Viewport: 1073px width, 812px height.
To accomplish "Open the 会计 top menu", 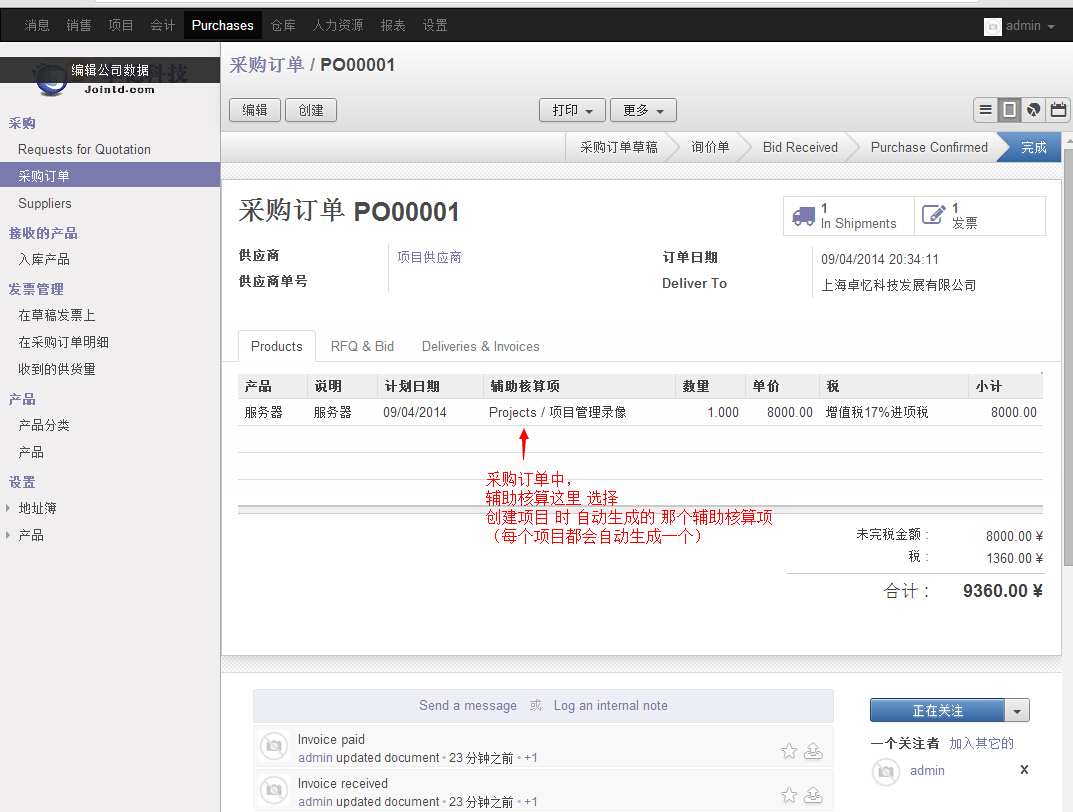I will point(162,26).
